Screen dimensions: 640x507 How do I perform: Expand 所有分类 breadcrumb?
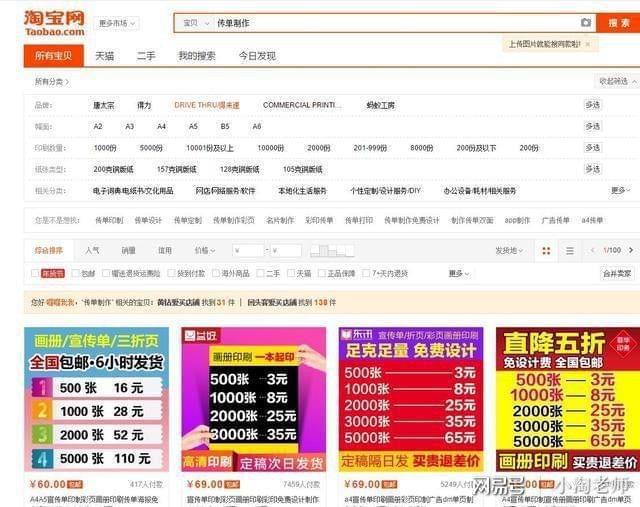pos(52,82)
